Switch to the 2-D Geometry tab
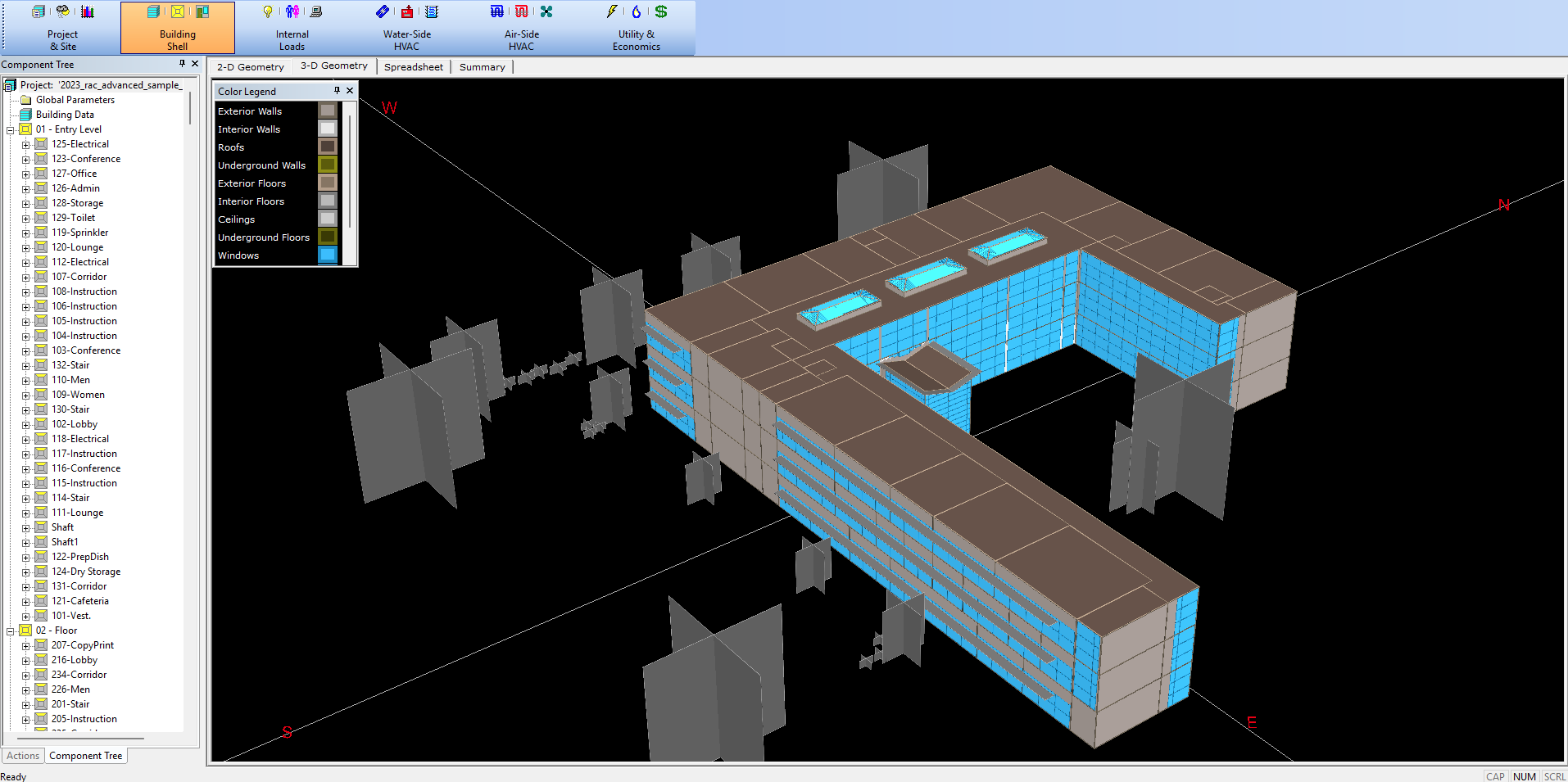 [250, 67]
